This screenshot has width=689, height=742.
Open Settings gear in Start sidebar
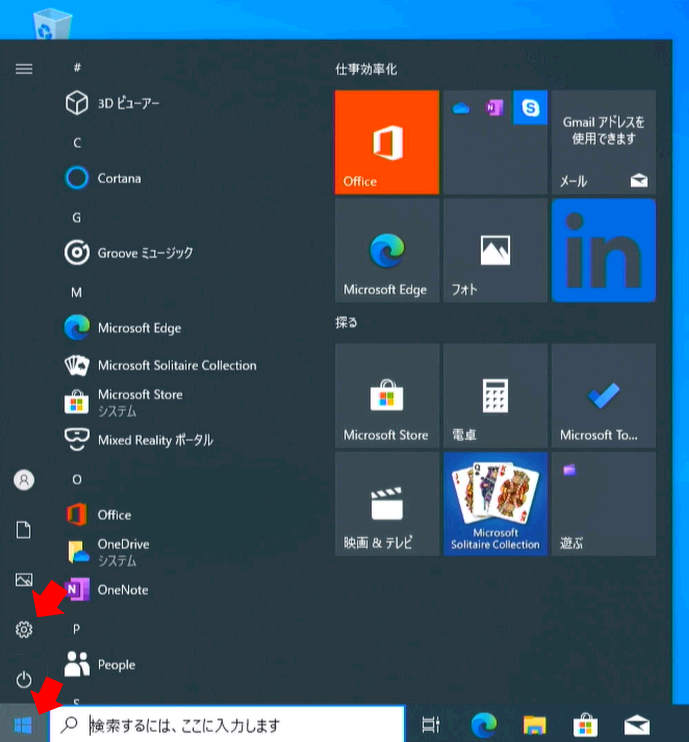click(x=24, y=629)
